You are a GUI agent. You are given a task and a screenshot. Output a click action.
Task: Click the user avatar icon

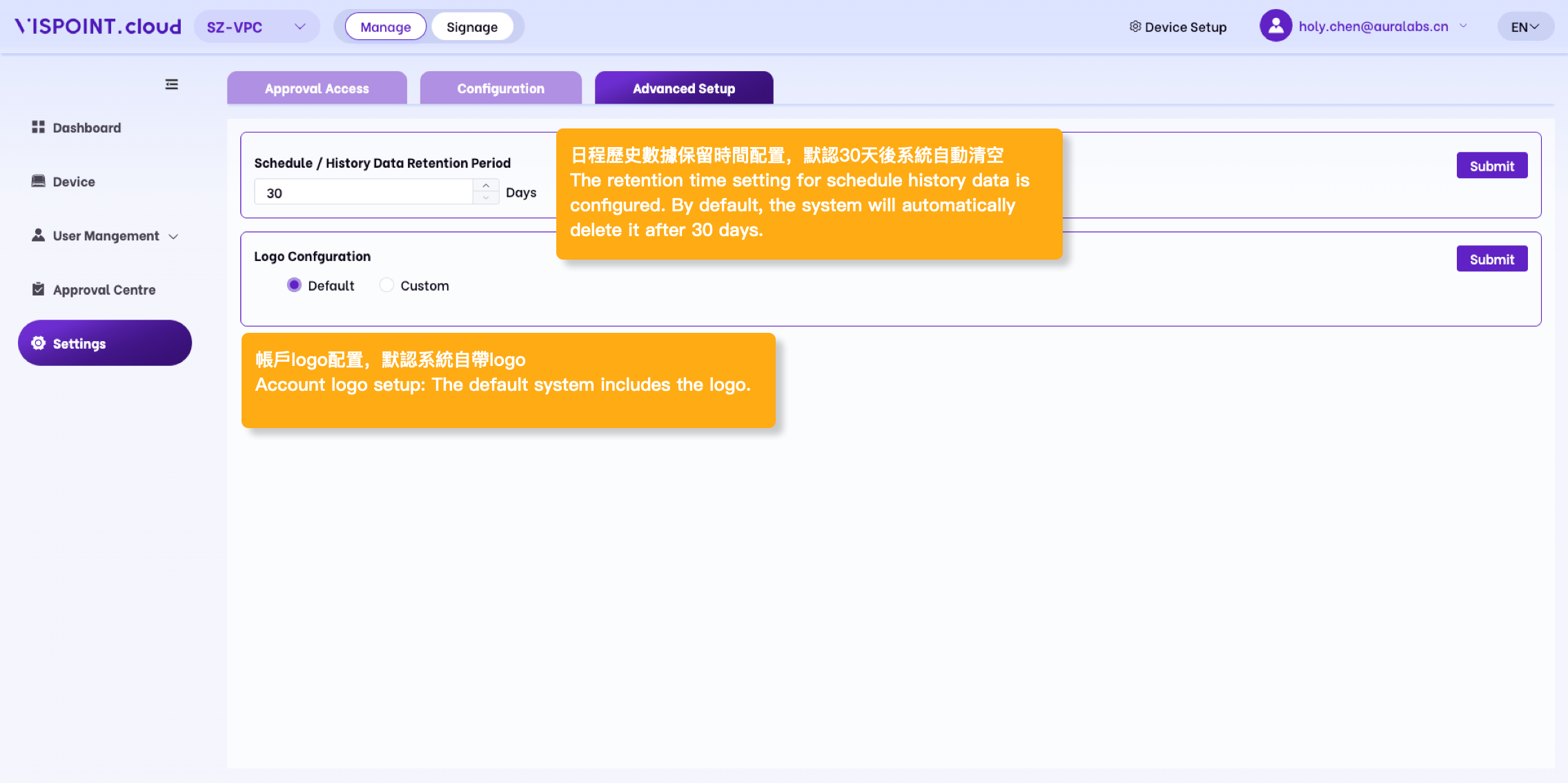[x=1275, y=26]
